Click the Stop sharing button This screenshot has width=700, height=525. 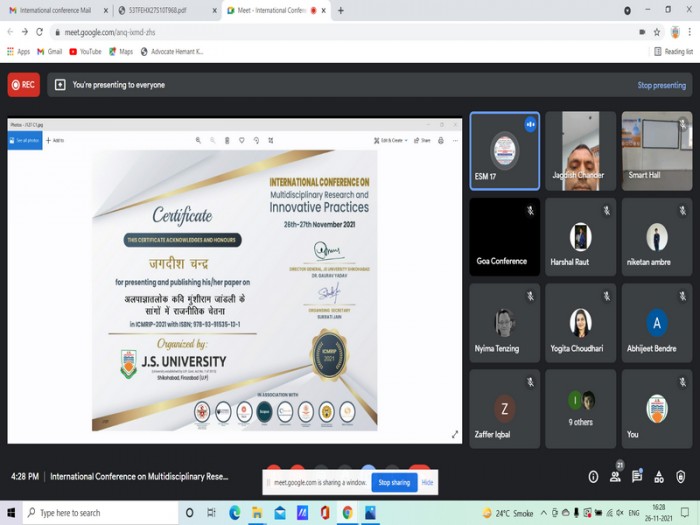tap(394, 483)
